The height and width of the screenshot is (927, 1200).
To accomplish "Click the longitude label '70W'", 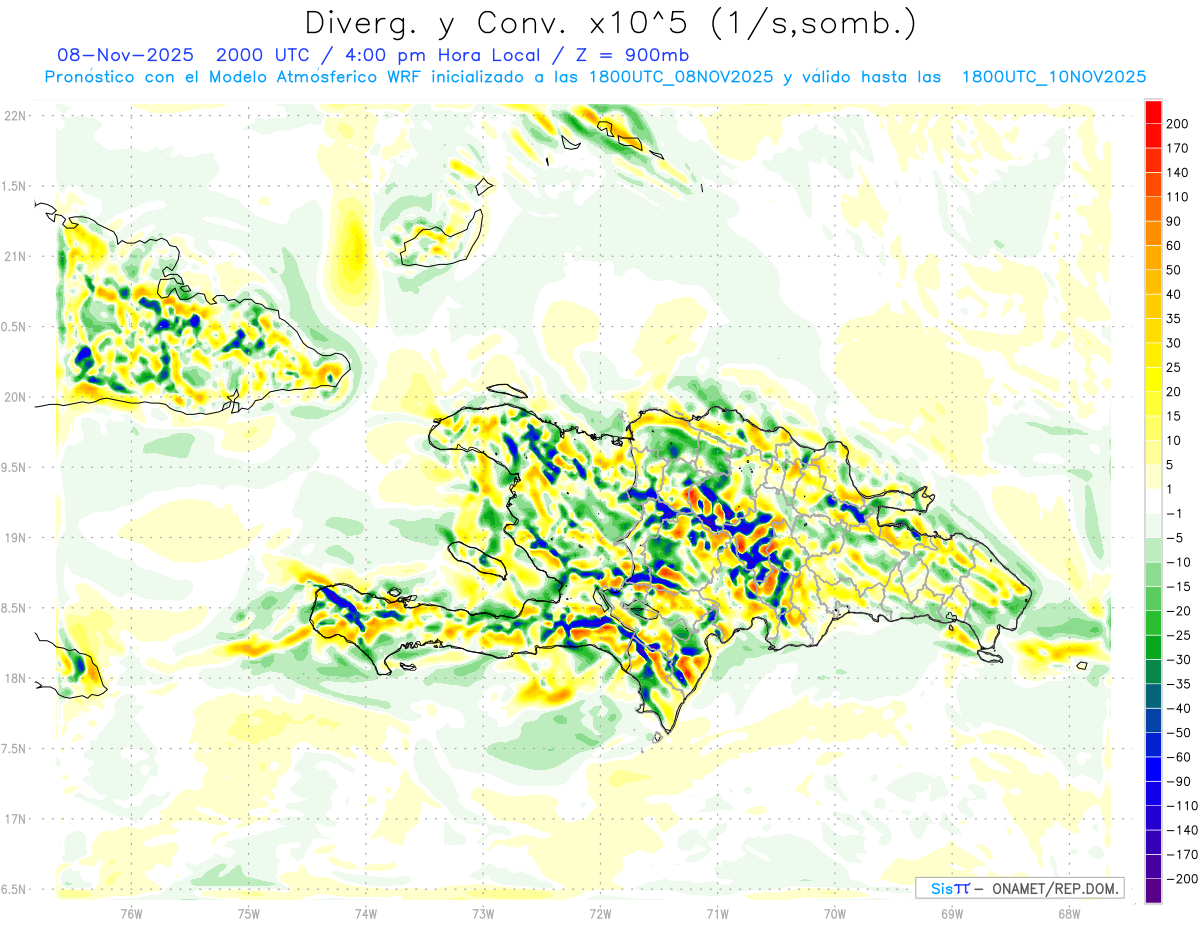I will (834, 912).
